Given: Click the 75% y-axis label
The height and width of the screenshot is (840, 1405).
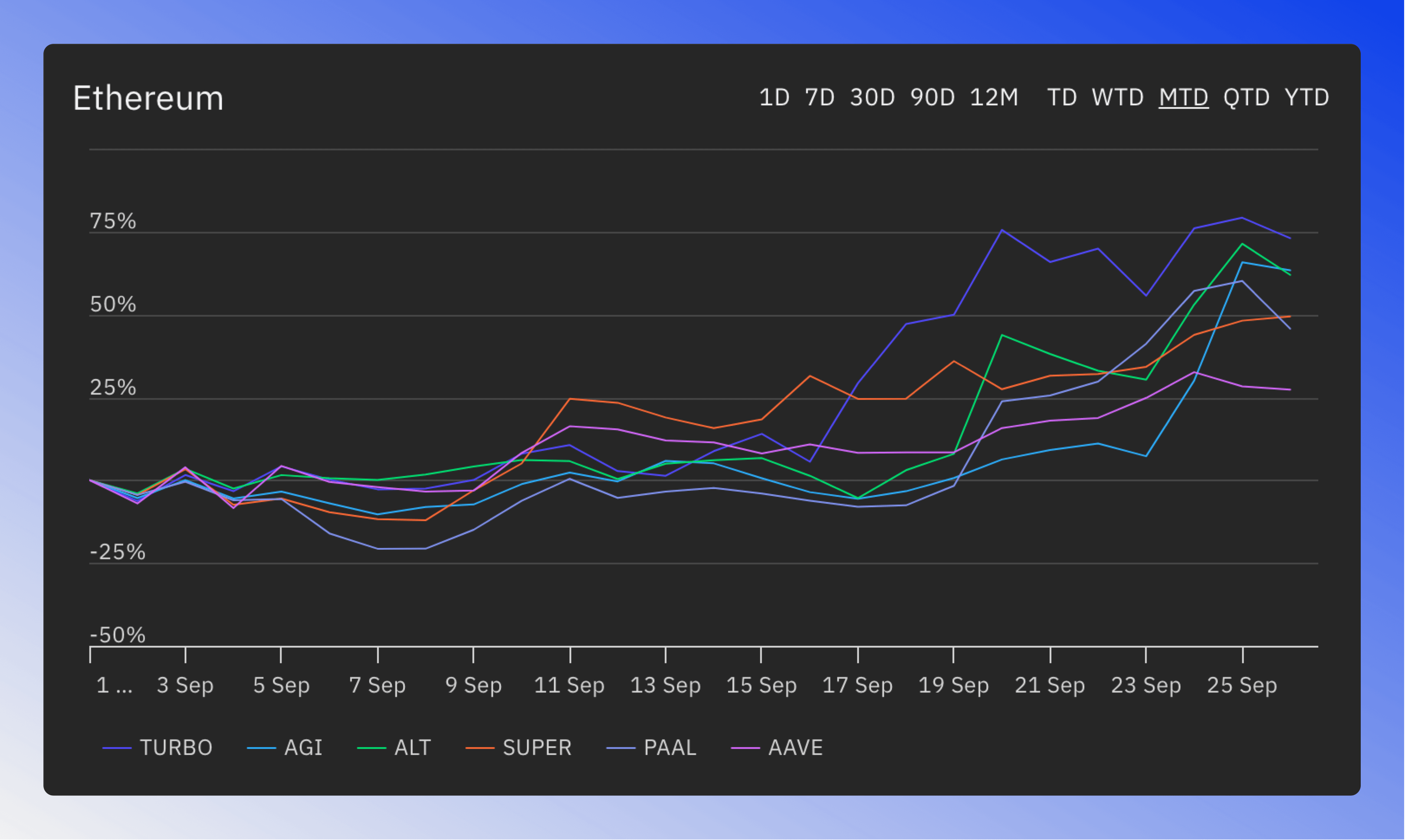Looking at the screenshot, I should 113,221.
